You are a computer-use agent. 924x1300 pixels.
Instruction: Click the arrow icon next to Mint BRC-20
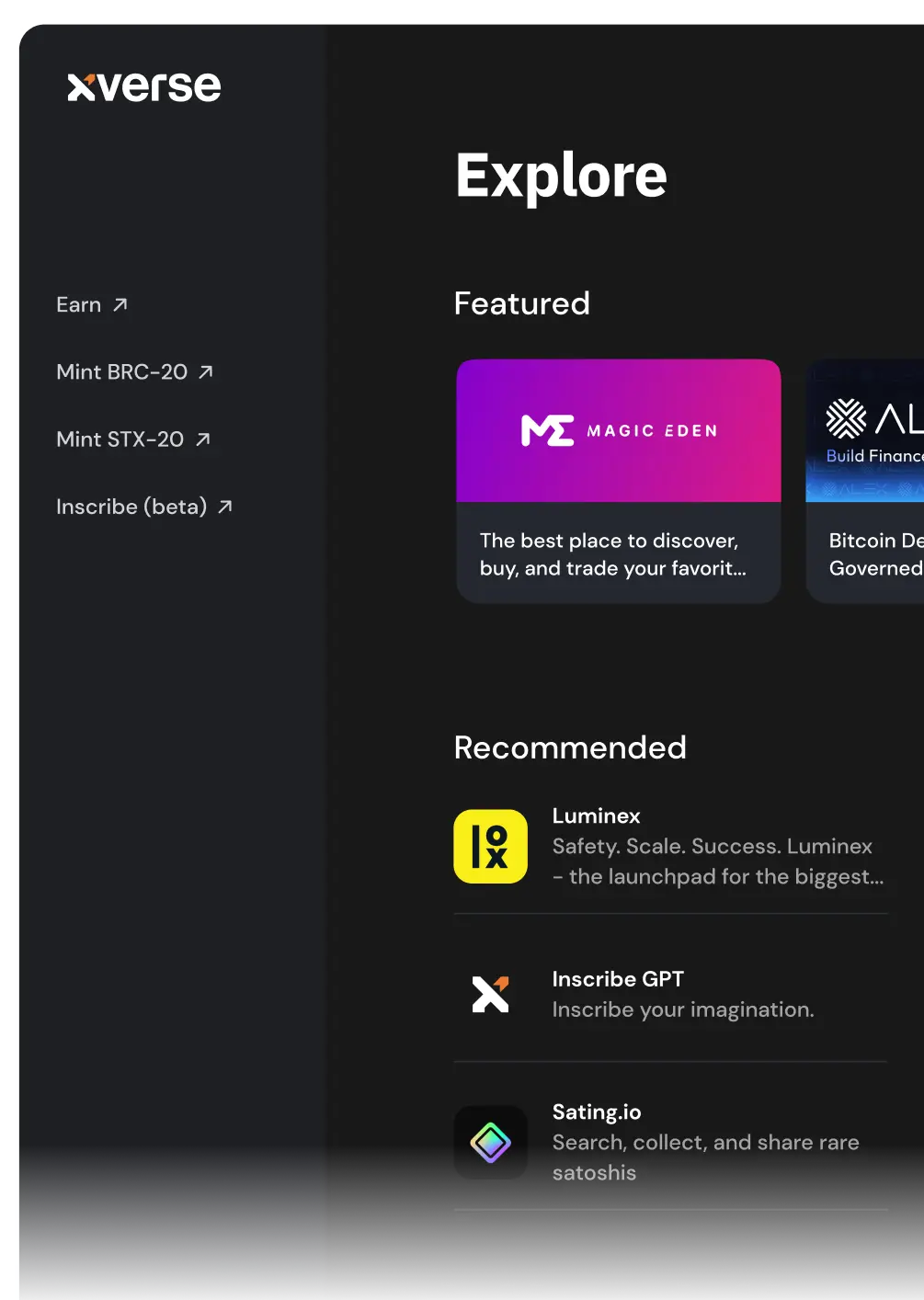[206, 371]
